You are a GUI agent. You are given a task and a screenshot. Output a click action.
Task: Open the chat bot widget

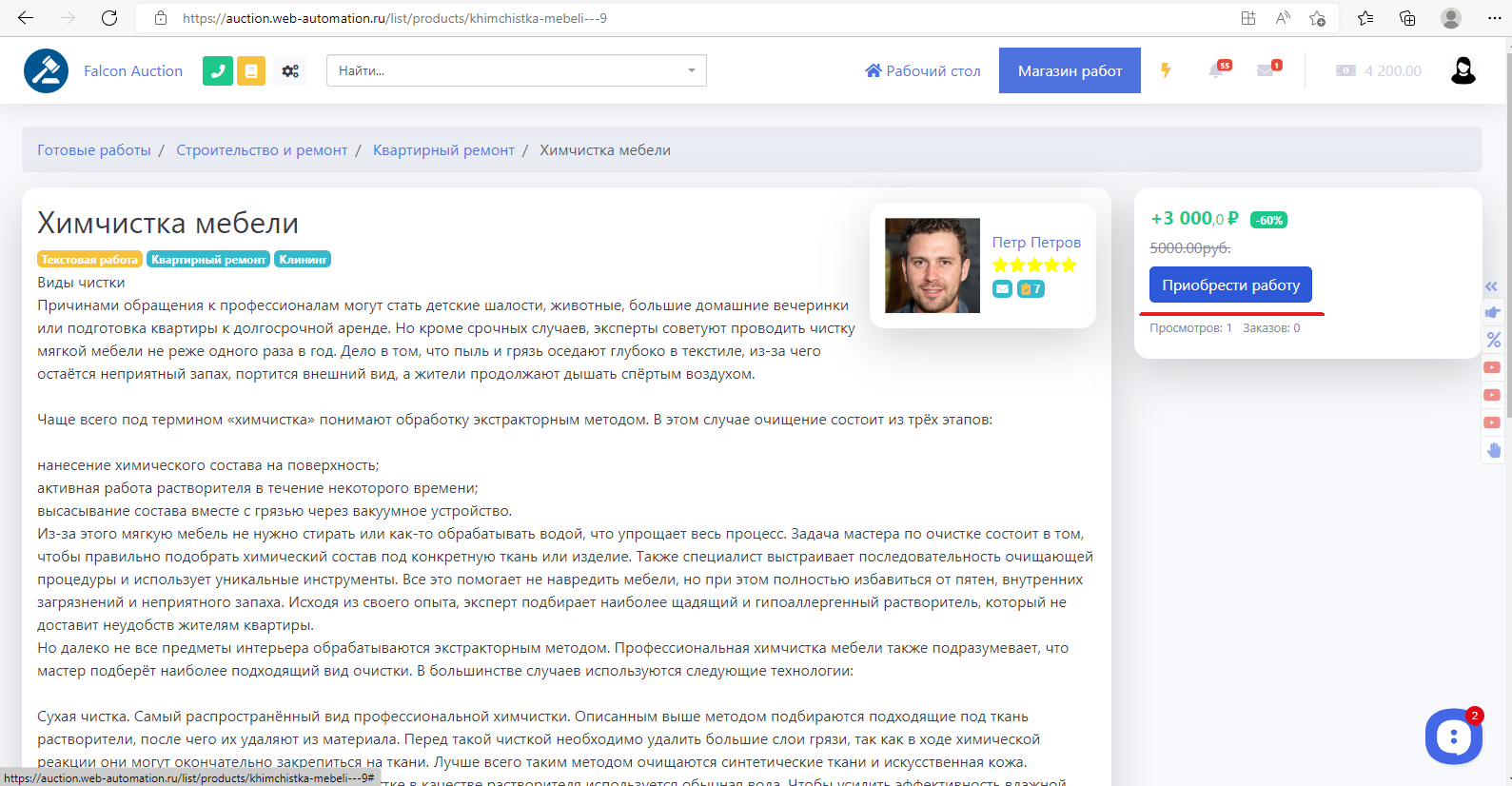(1453, 736)
